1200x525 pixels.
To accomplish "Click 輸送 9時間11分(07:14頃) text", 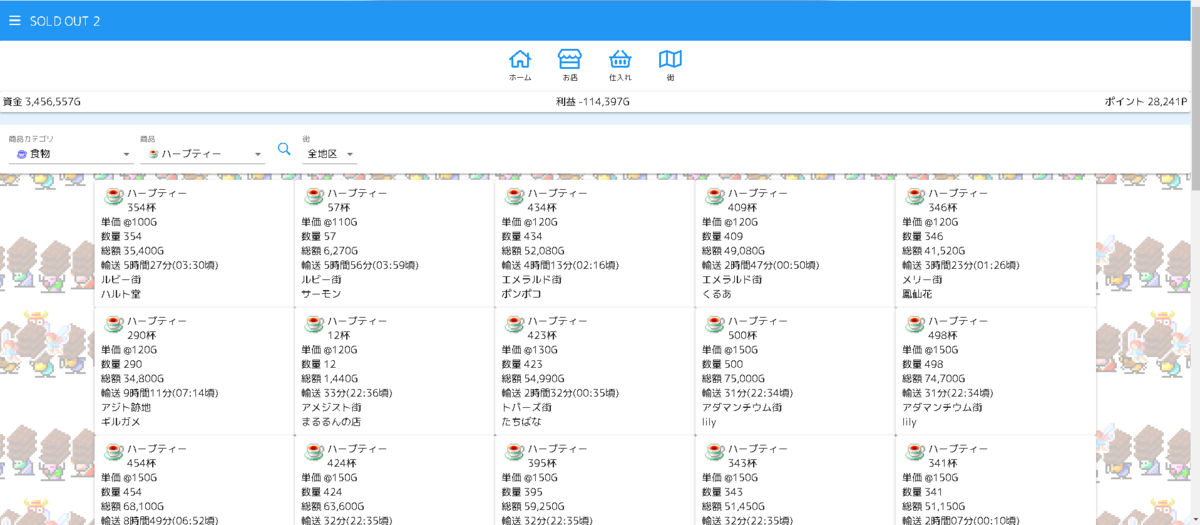I will point(160,393).
